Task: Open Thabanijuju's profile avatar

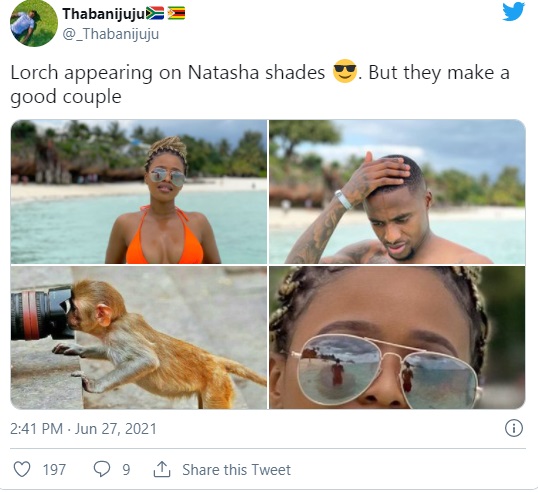Action: 34,23
